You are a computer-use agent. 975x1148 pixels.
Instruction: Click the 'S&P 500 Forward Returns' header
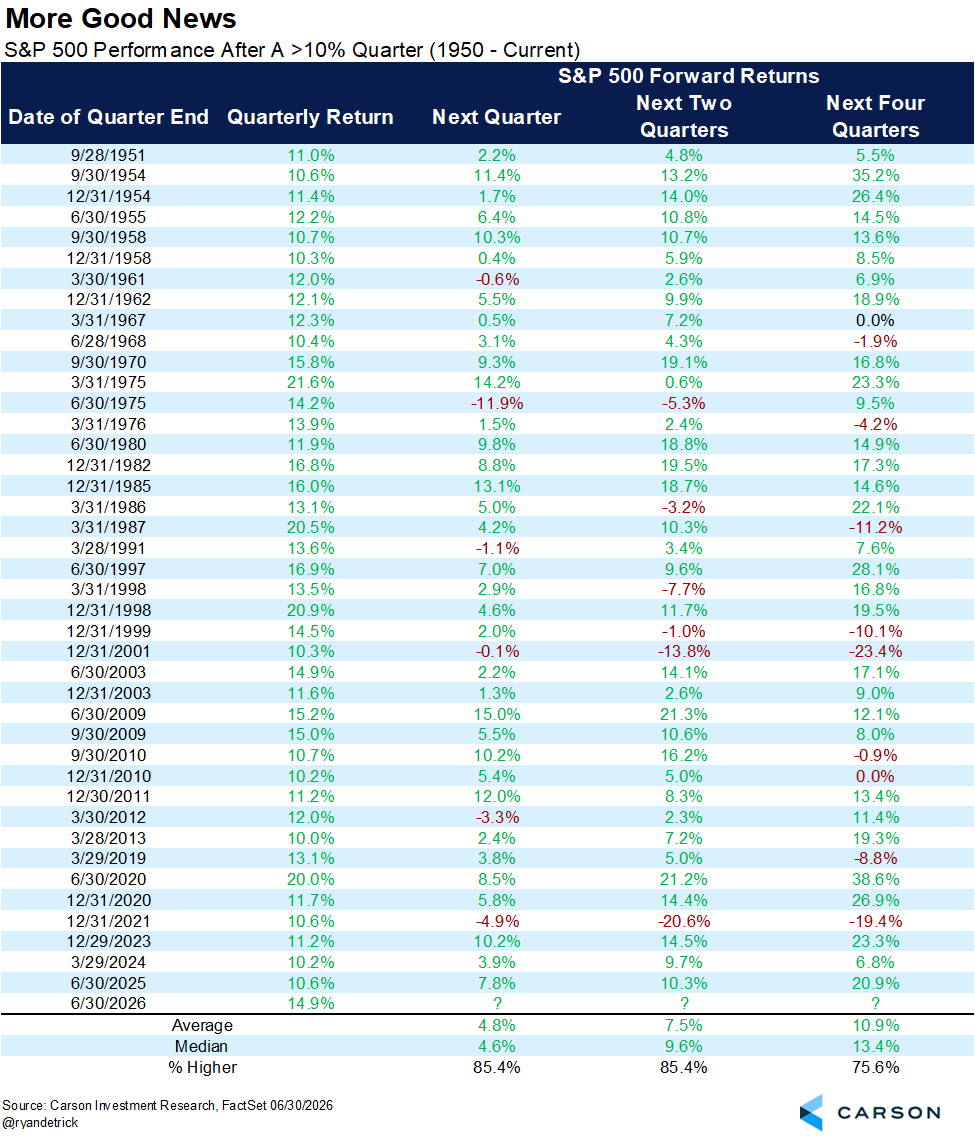[x=689, y=76]
